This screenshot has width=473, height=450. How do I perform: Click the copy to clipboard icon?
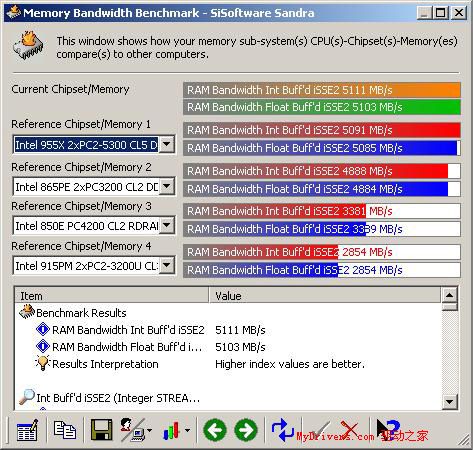65,430
